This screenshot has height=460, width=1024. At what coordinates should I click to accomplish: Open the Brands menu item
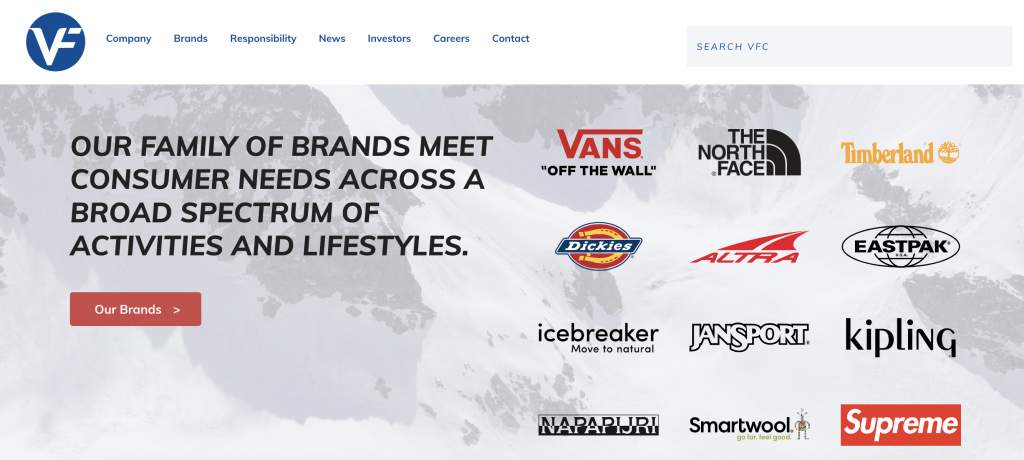tap(191, 39)
